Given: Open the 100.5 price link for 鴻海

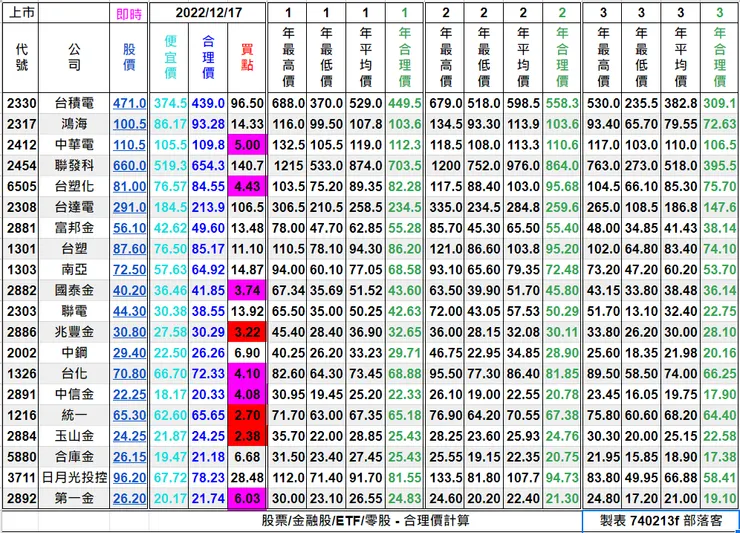Looking at the screenshot, I should [129, 124].
